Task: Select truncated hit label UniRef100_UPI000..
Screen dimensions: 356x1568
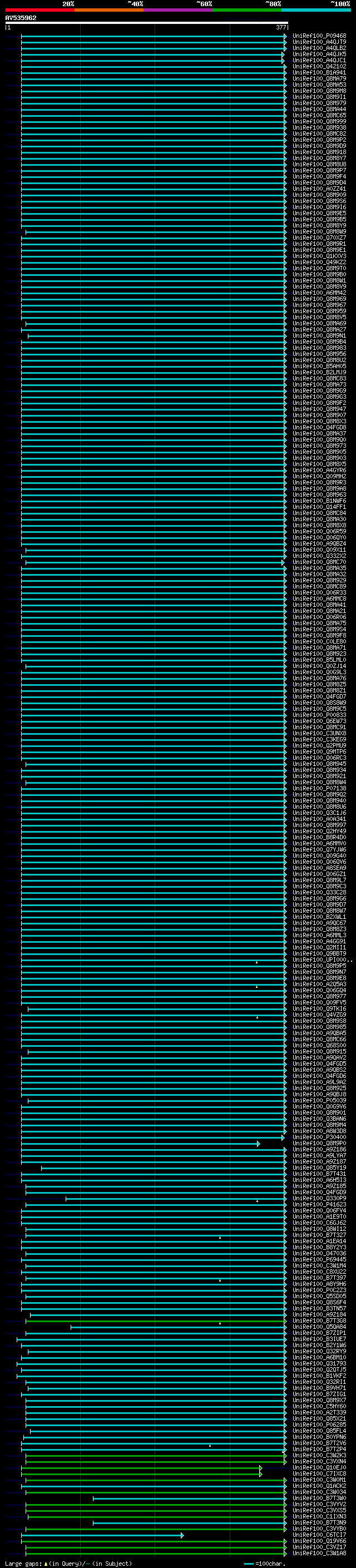Action: click(322, 960)
